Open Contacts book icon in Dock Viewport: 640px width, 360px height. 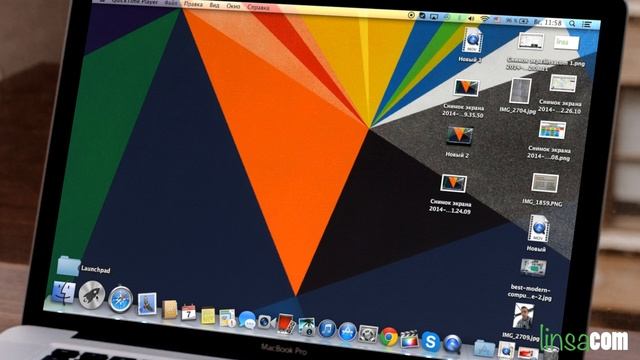tap(169, 310)
